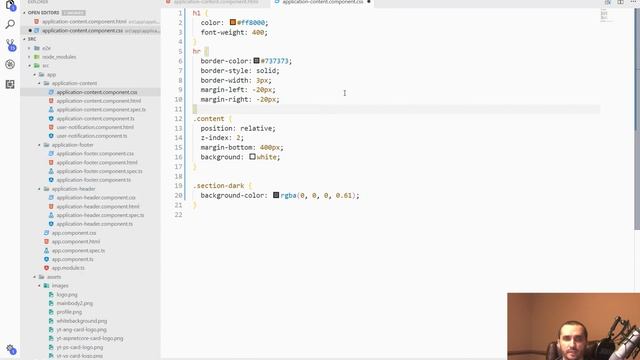Open logo.png image file
The image size is (640, 360).
(67, 295)
